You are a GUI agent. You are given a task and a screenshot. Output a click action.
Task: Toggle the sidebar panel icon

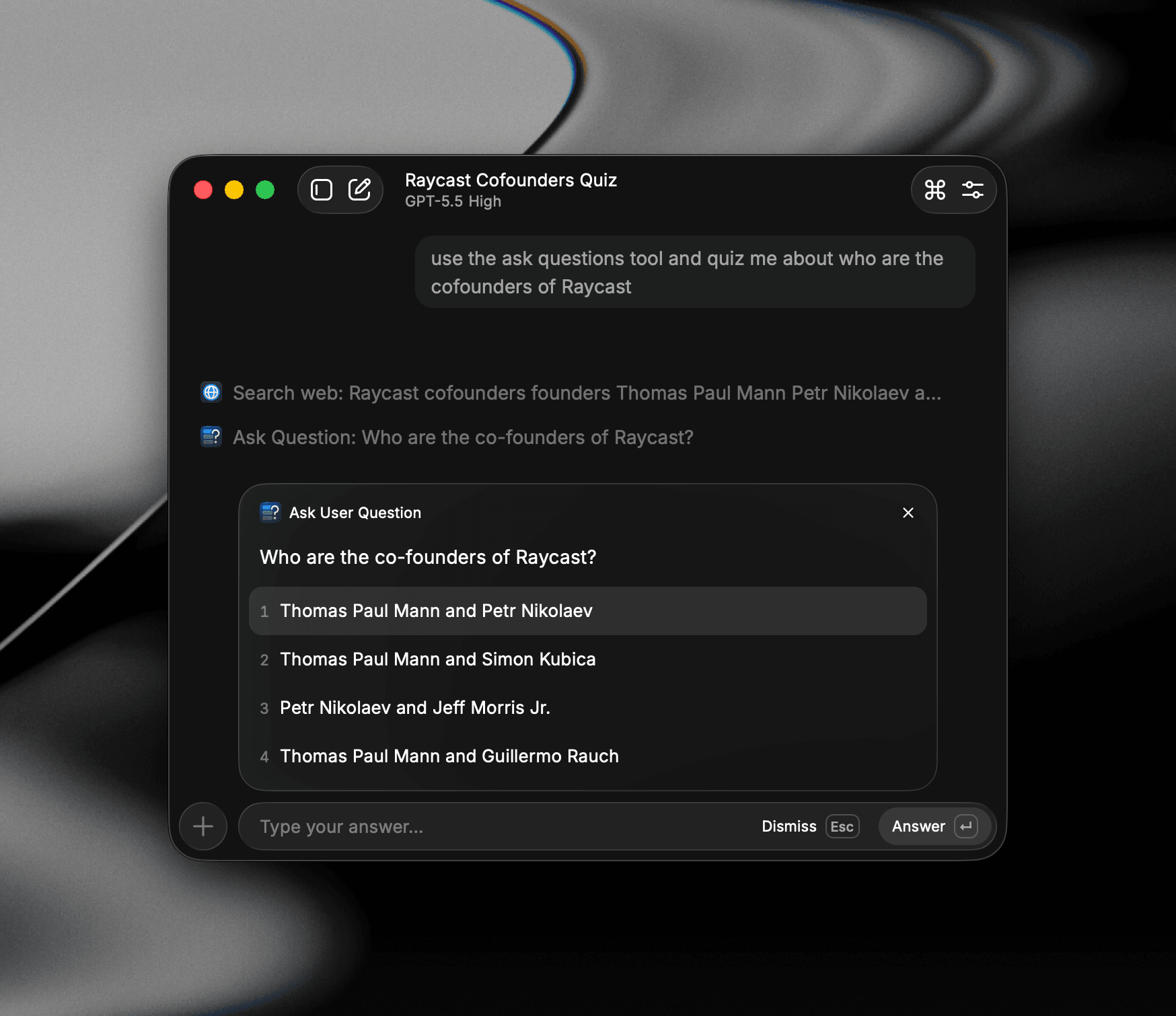322,190
